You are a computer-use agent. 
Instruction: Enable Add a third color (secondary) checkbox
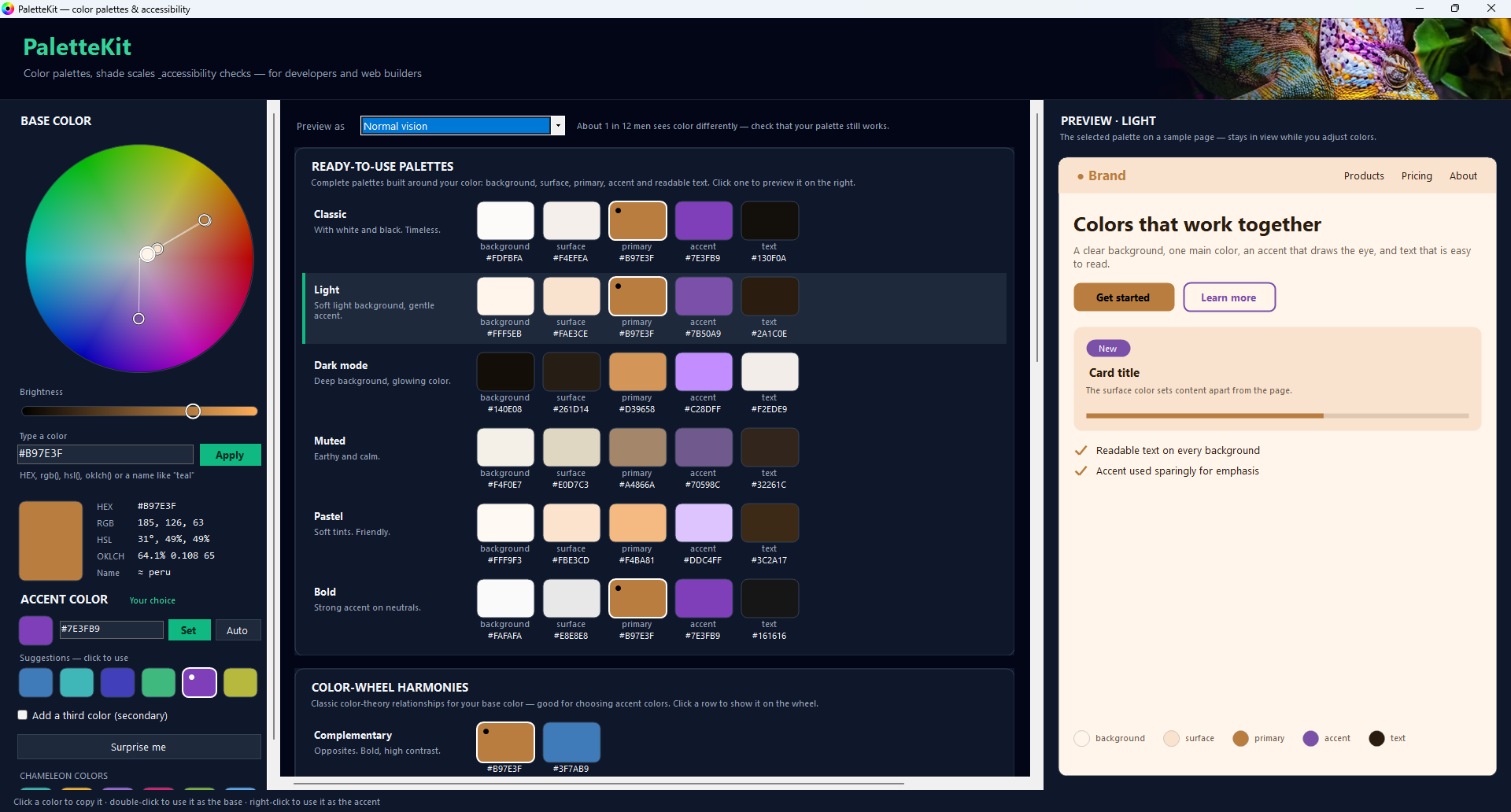(23, 715)
